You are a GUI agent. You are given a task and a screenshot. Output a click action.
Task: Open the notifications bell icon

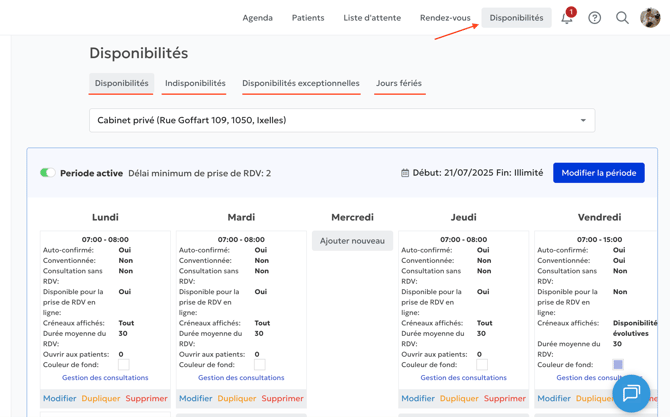click(567, 18)
